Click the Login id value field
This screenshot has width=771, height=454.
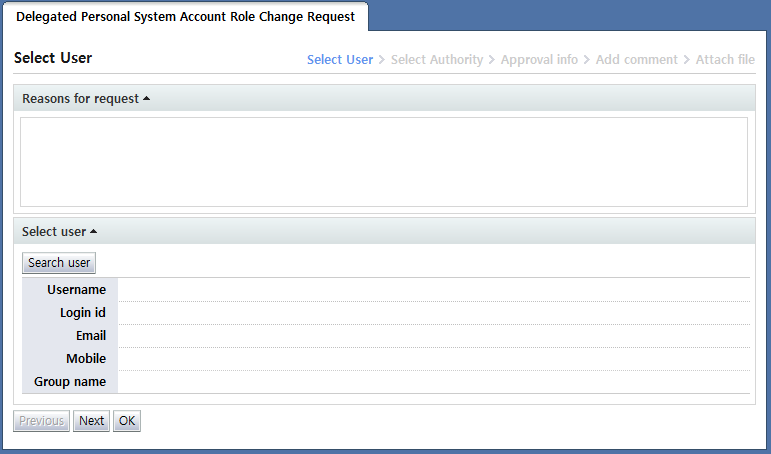click(x=433, y=313)
